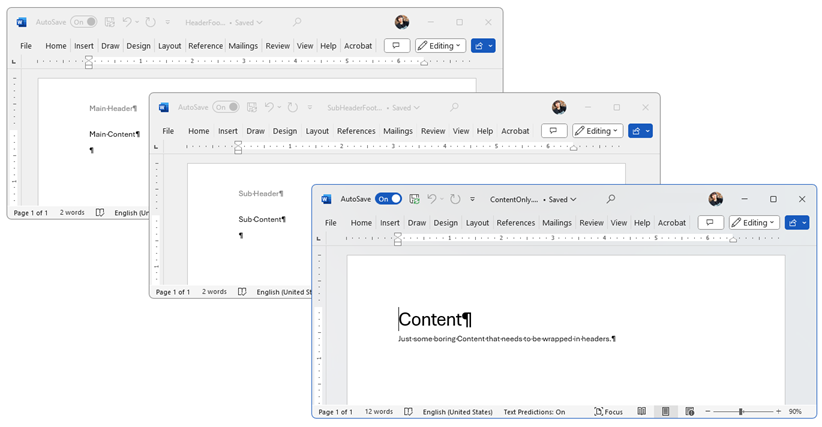Click zoom slider in ContentOnly status bar

point(741,412)
